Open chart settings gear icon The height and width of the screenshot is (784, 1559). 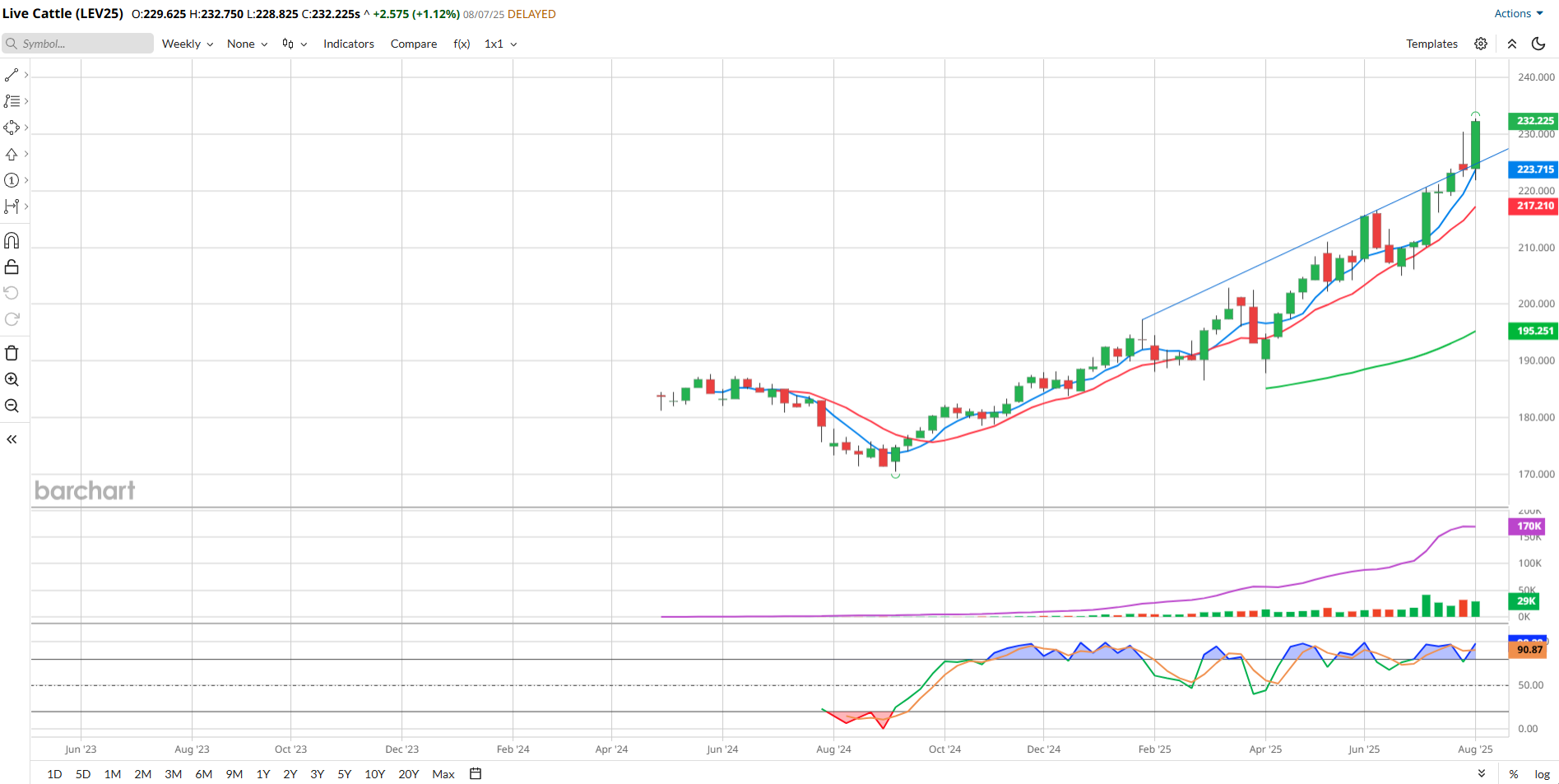pyautogui.click(x=1480, y=44)
